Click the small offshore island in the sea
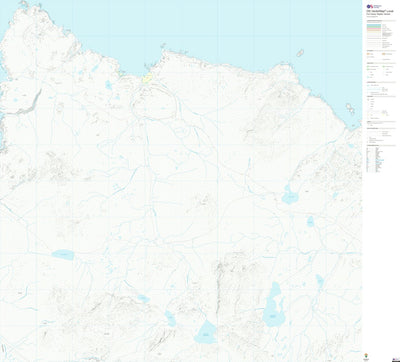Screen dimensions: 400x362 pos(300,53)
